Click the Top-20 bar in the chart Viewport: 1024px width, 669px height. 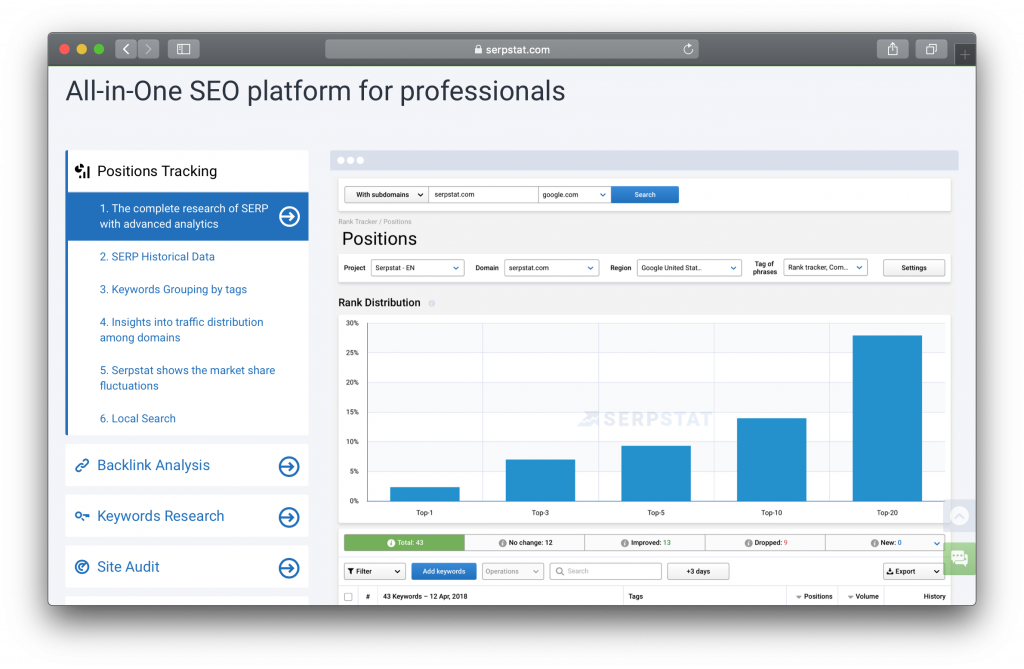pyautogui.click(x=887, y=418)
